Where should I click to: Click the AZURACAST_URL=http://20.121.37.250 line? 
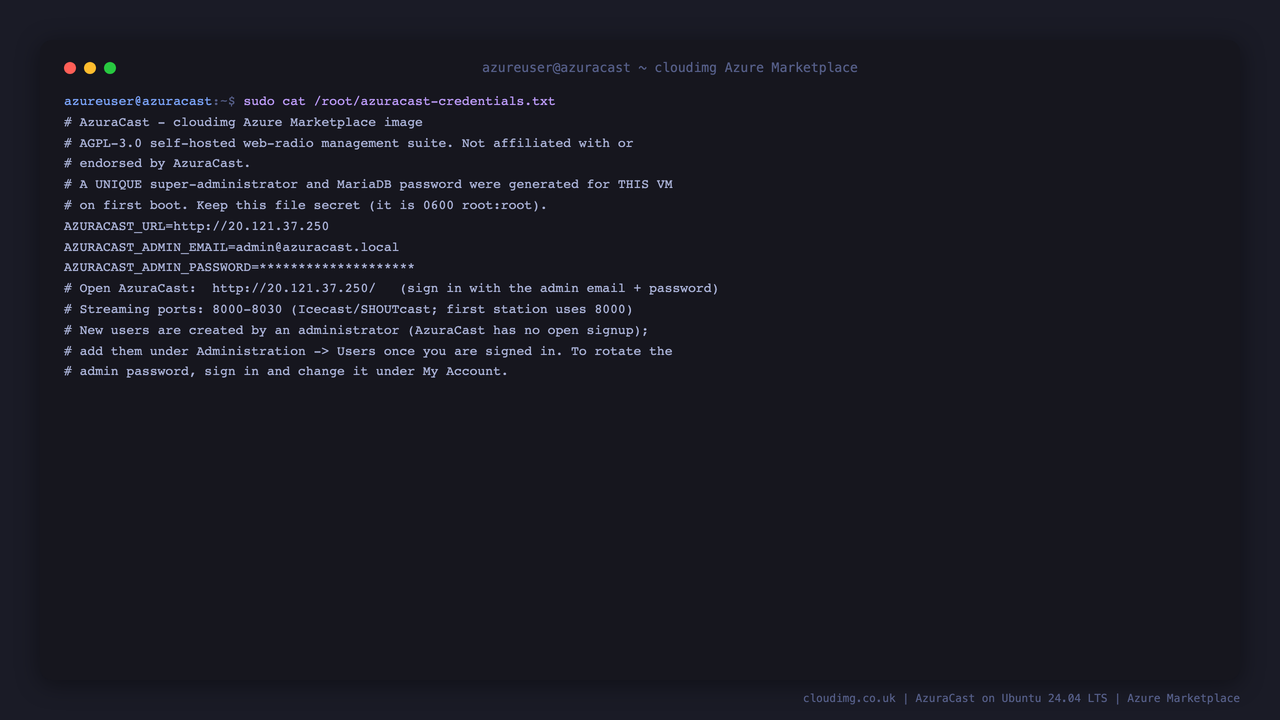click(196, 226)
